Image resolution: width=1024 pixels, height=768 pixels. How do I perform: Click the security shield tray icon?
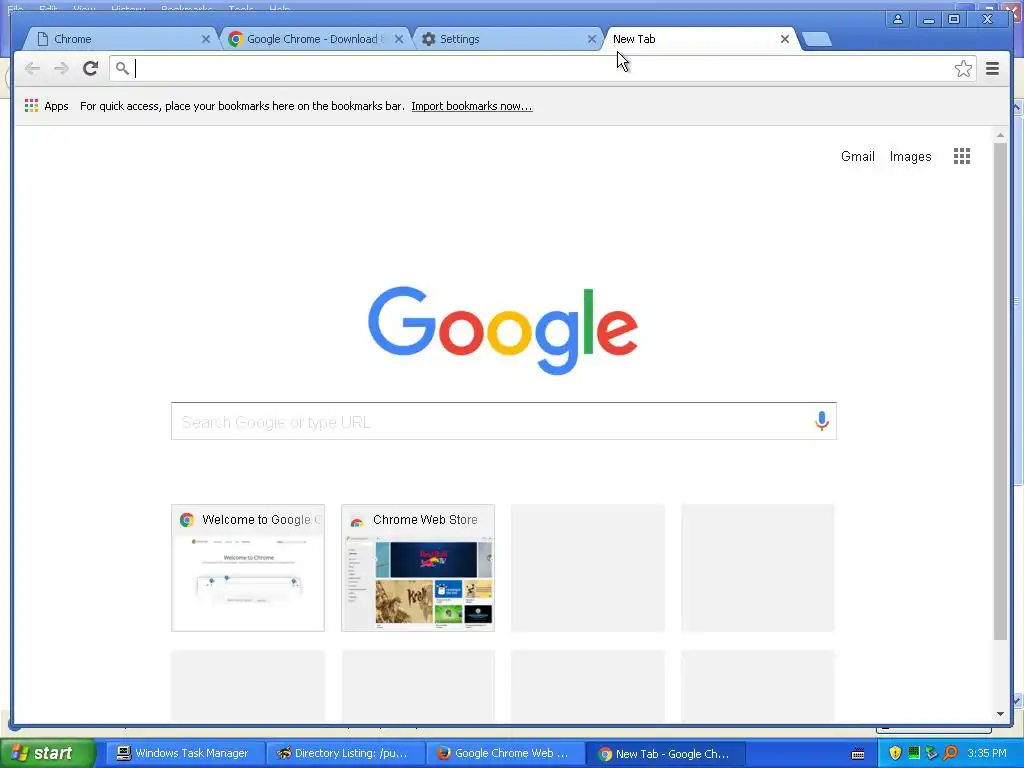(x=895, y=753)
